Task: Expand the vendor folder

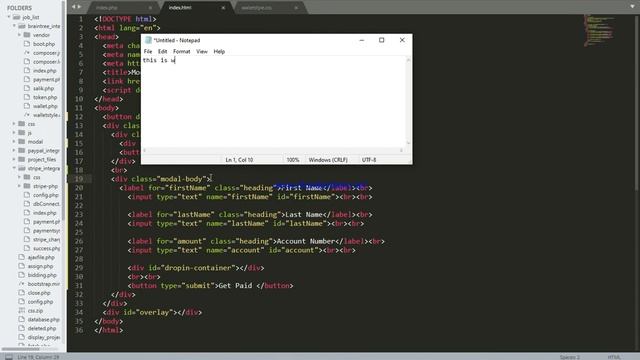Action: coord(19,35)
